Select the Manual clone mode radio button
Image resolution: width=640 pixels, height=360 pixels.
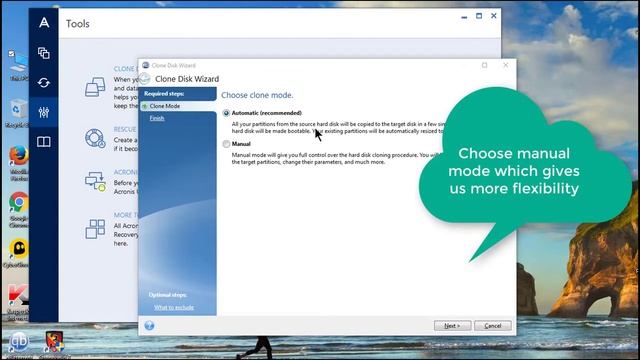tap(226, 144)
